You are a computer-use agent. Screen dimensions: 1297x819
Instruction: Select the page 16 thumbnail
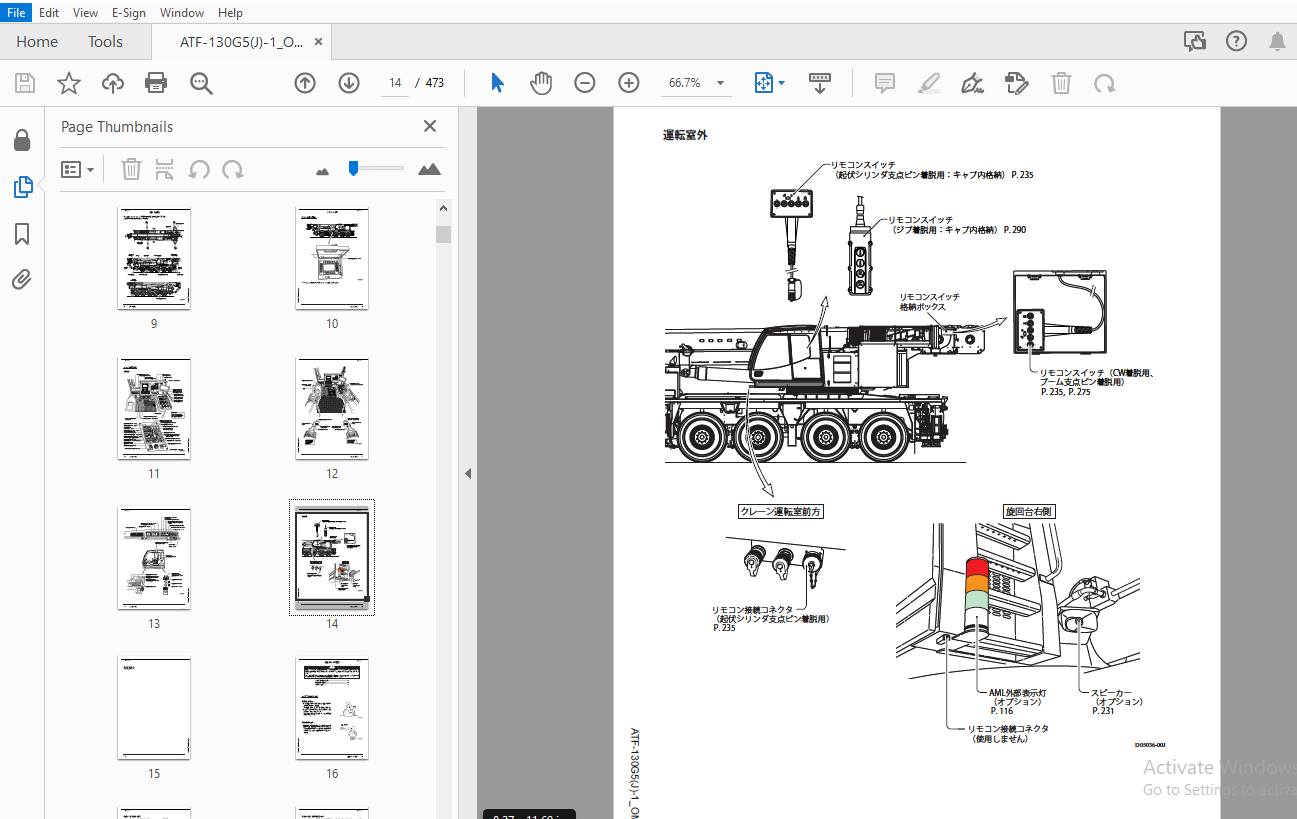tap(332, 709)
